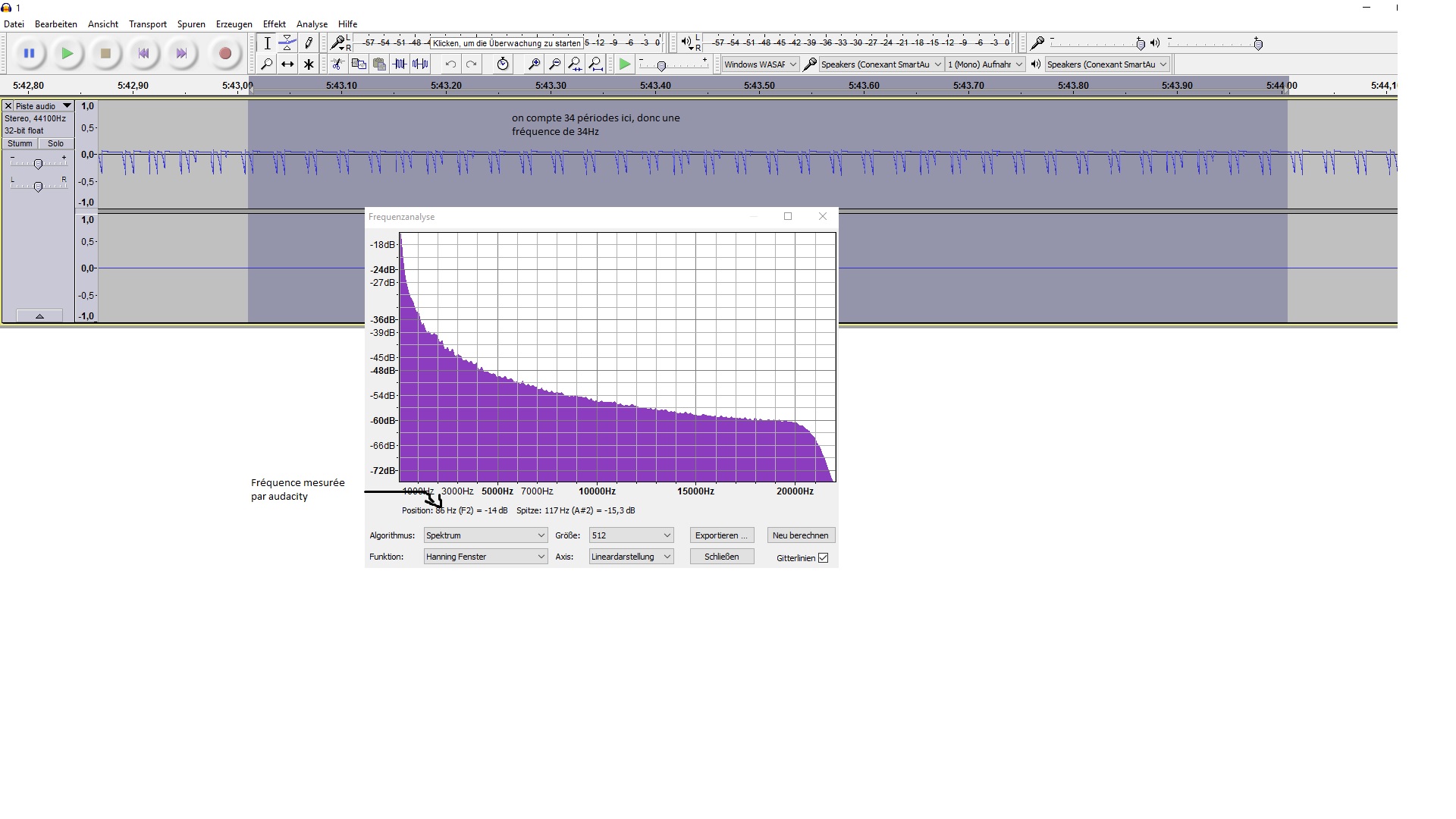Toggle the Gitterlinien checkbox
This screenshot has width=1456, height=819.
tap(823, 558)
